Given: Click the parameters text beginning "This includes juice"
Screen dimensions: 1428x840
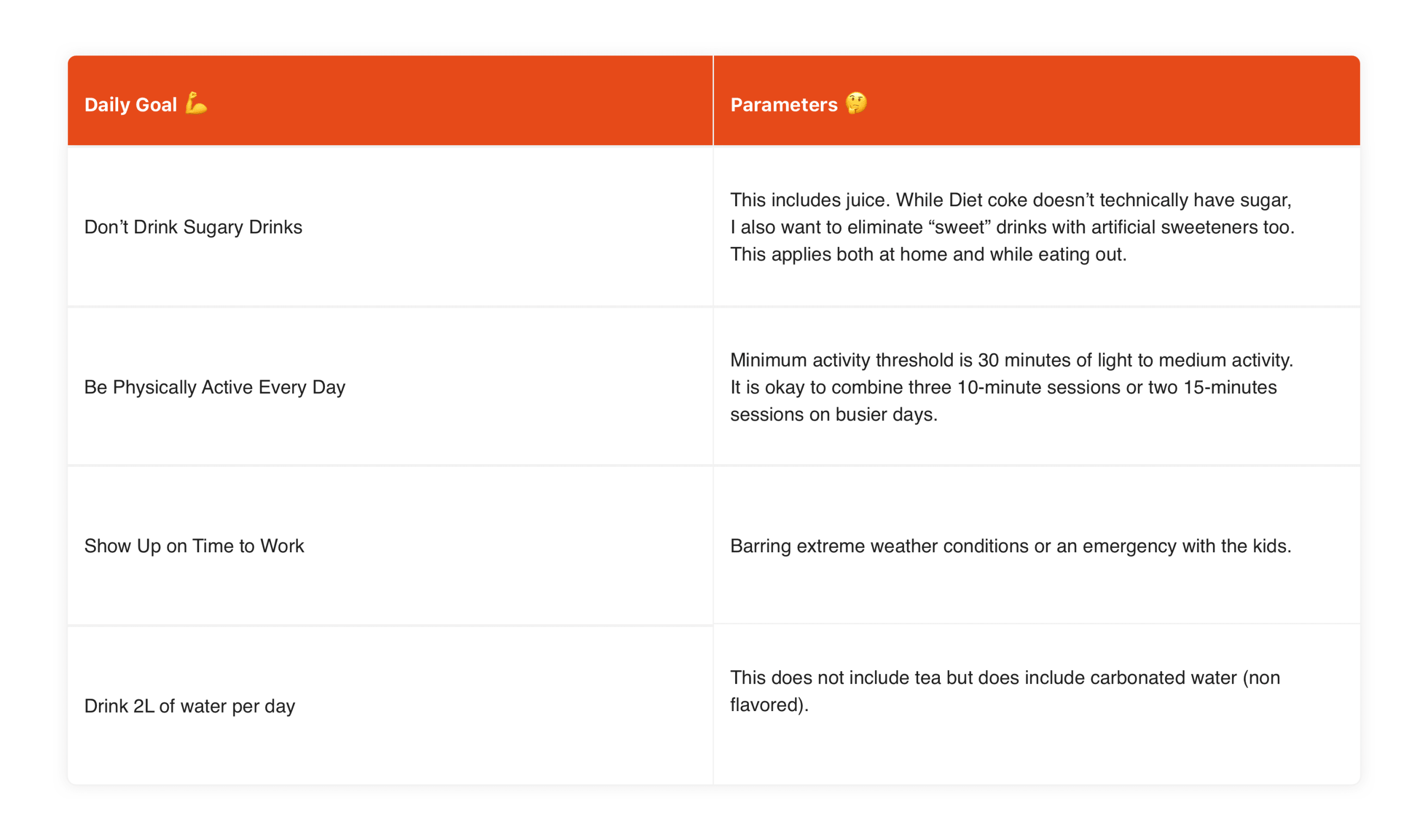Looking at the screenshot, I should 1012,226.
